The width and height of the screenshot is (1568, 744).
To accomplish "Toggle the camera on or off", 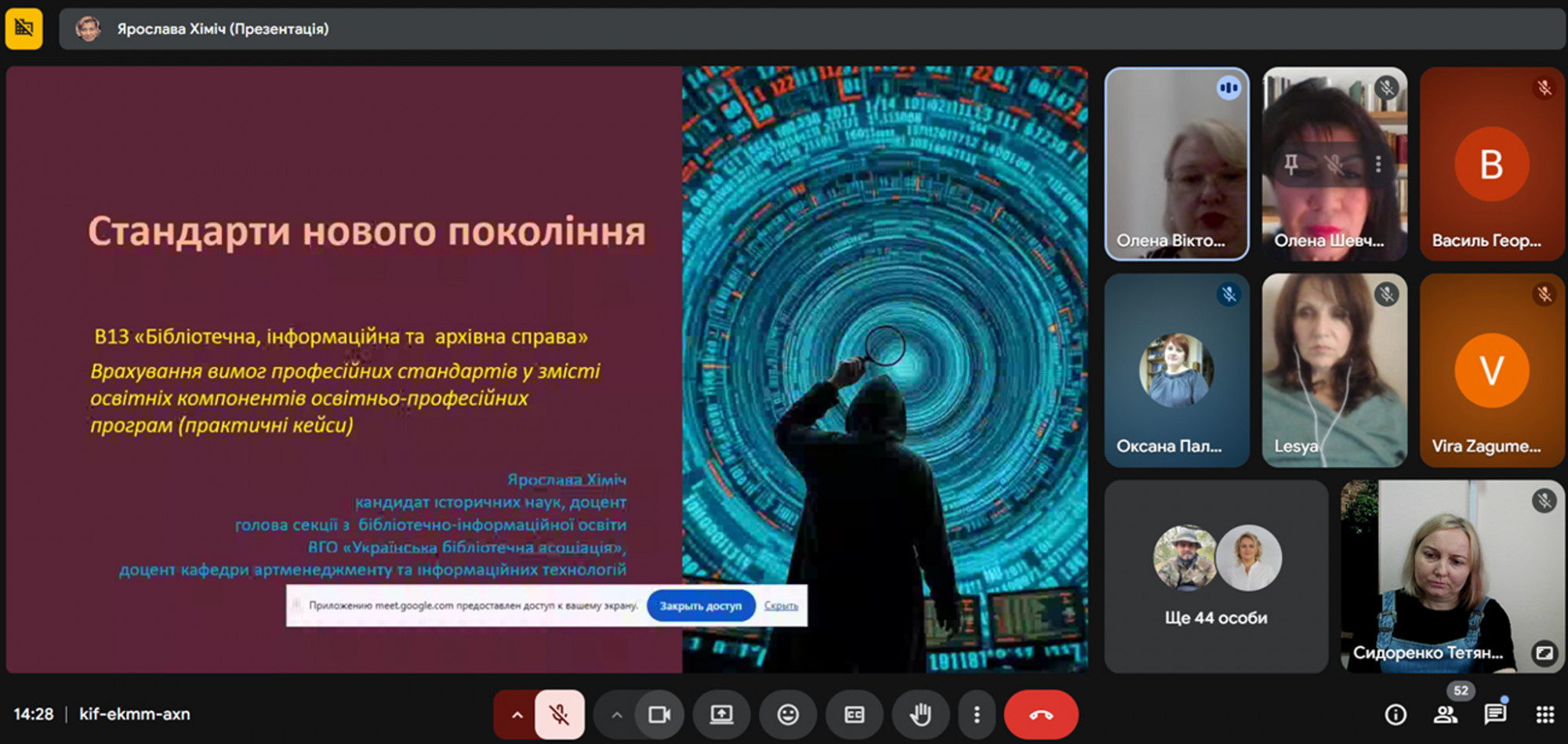I will coord(659,714).
